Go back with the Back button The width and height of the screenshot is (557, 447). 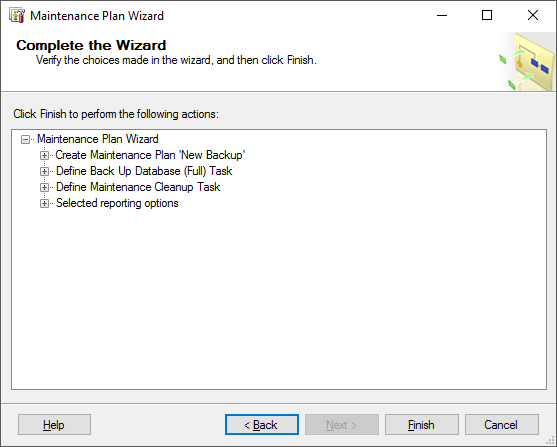click(262, 425)
